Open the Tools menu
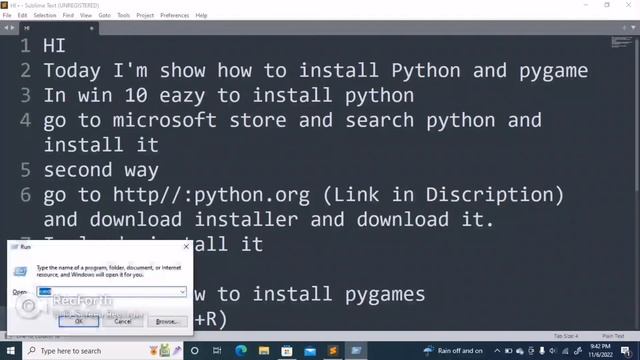640x360 pixels. click(x=123, y=15)
